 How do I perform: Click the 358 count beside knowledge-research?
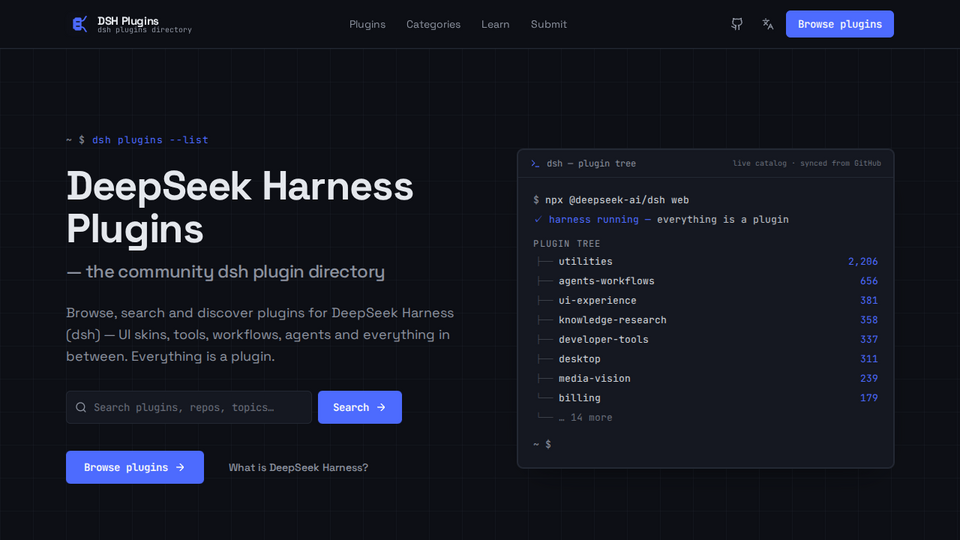point(869,320)
